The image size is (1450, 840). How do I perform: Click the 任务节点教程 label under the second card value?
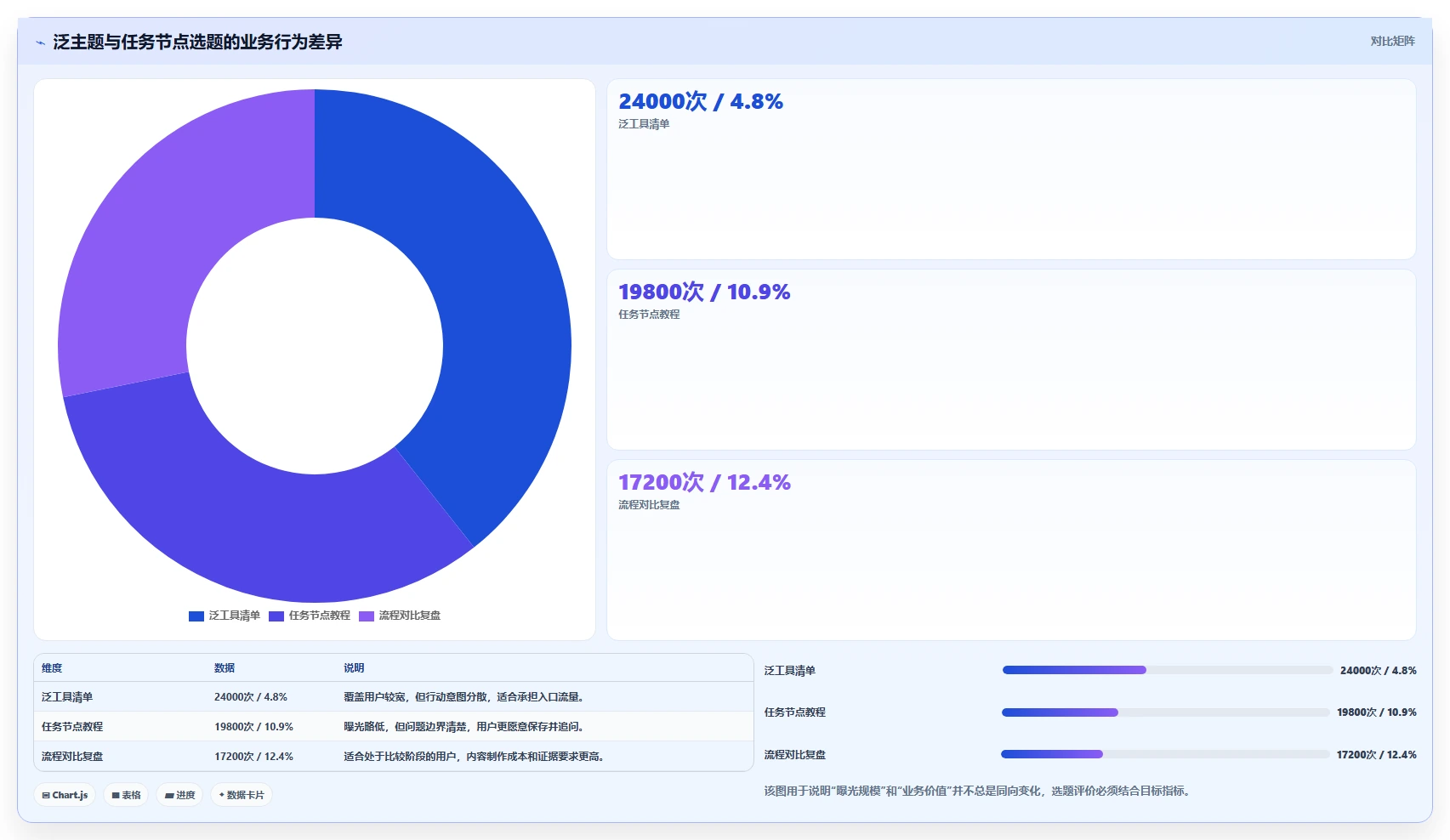click(649, 315)
